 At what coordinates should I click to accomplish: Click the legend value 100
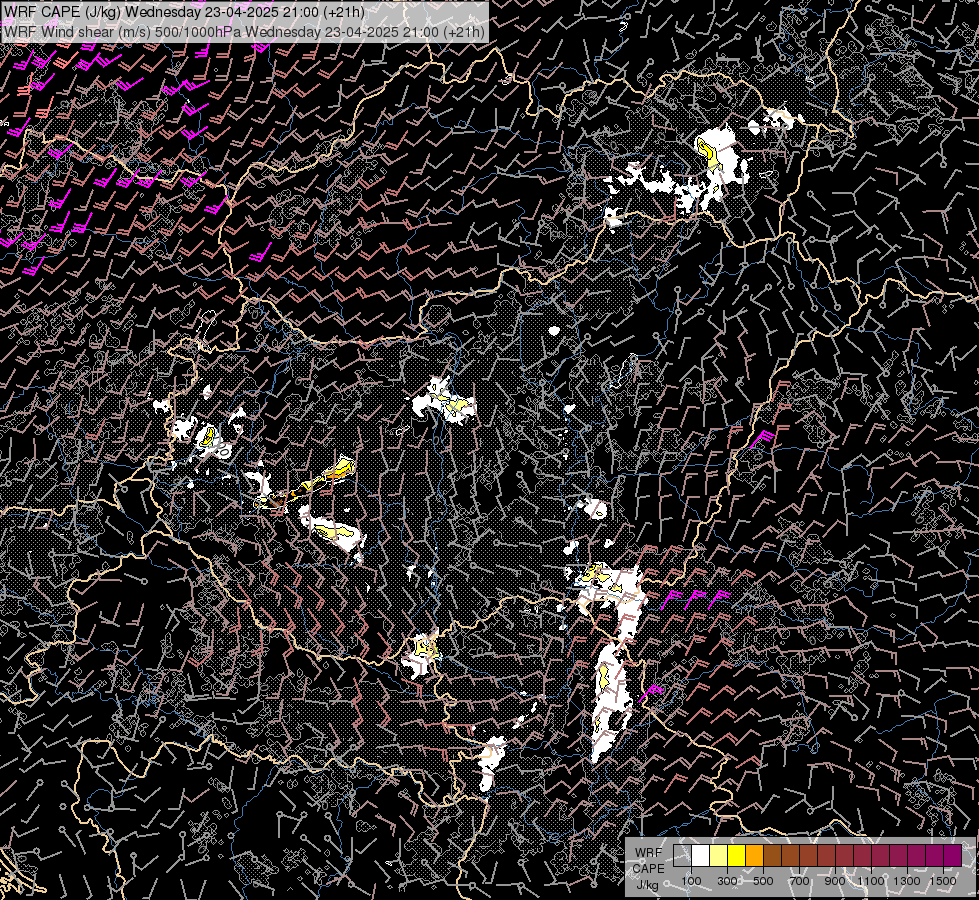pos(691,881)
